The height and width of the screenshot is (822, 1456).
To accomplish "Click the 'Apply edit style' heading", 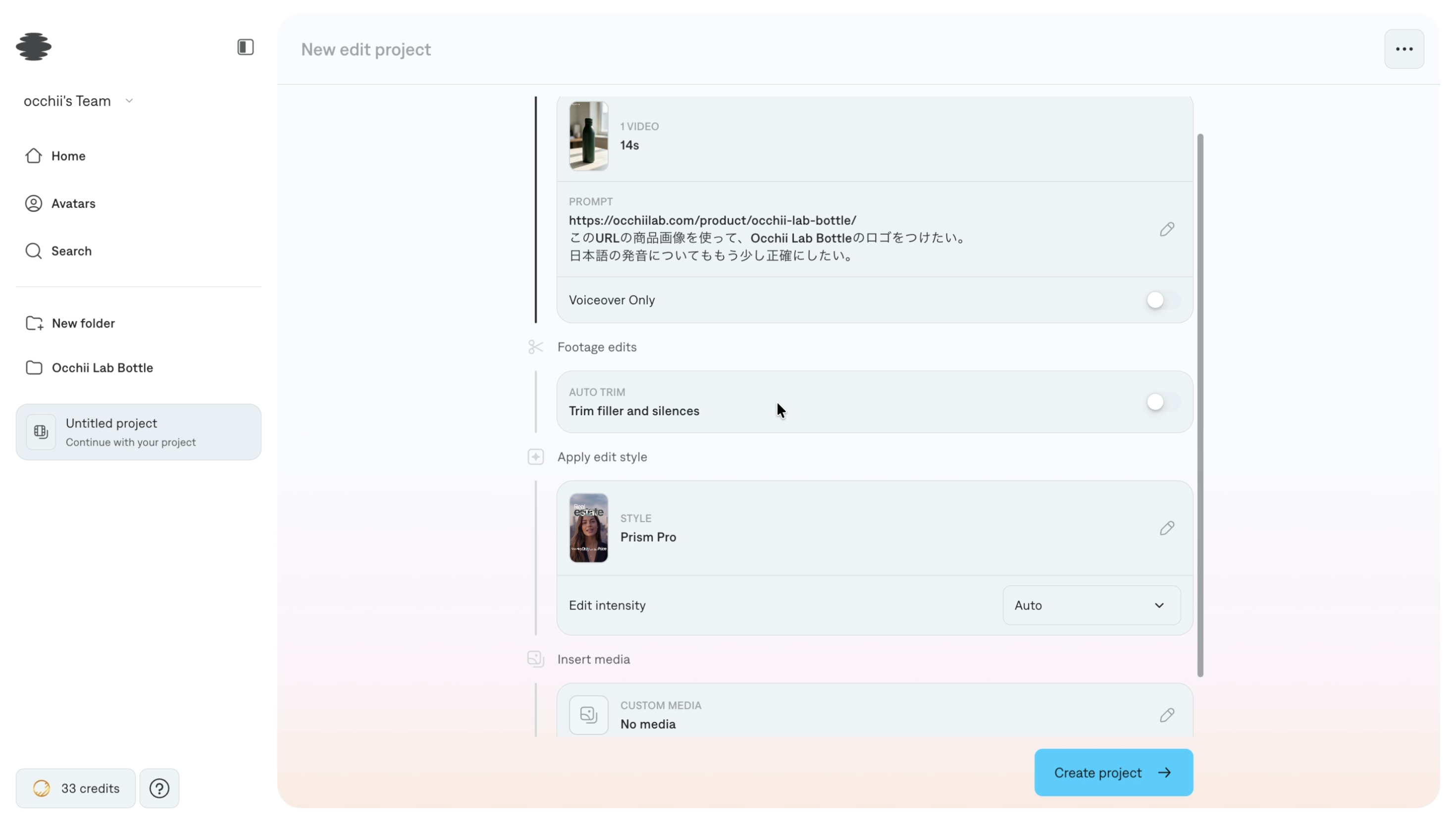I will pos(602,457).
